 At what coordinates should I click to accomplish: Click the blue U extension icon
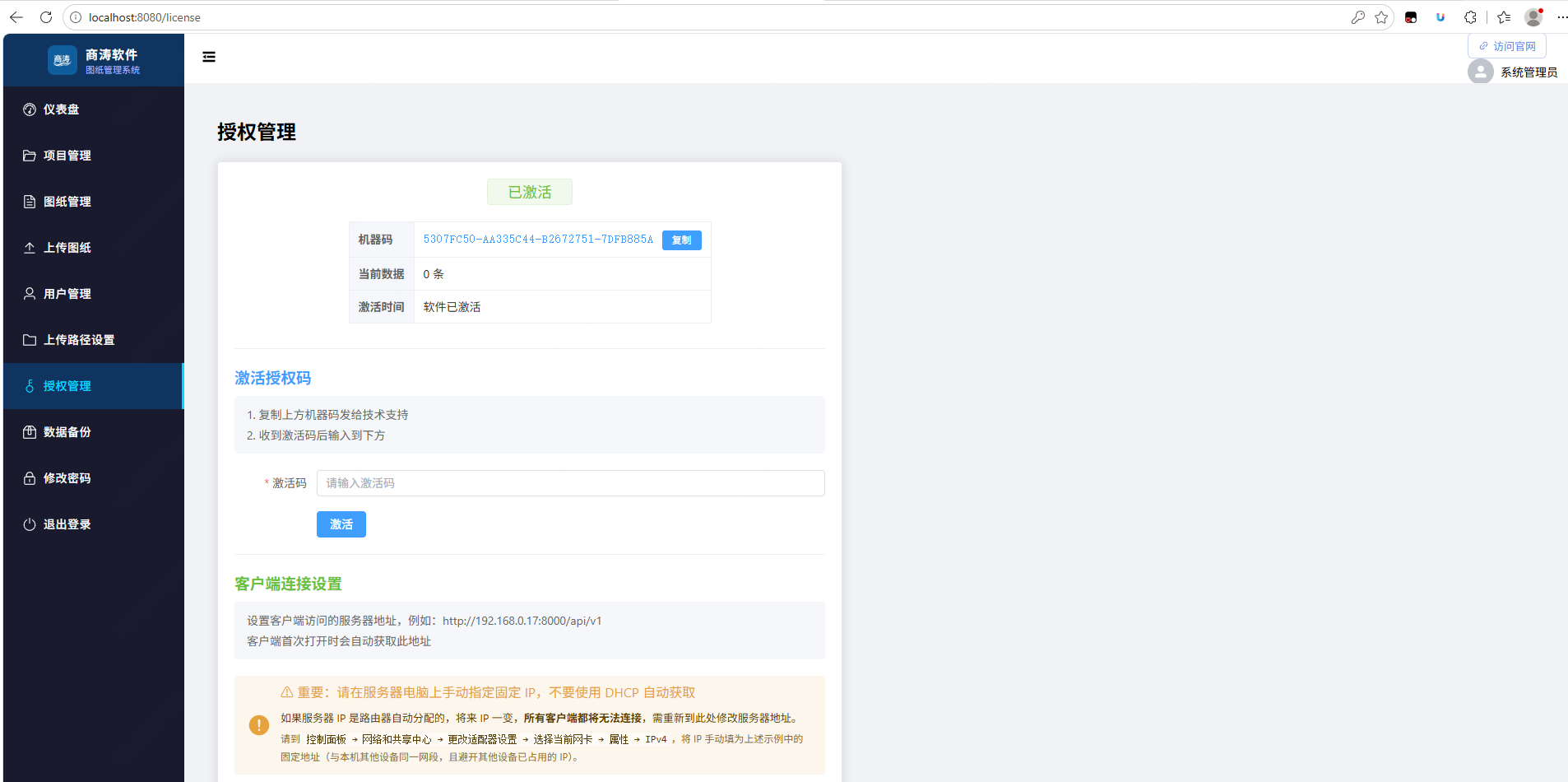(x=1440, y=17)
